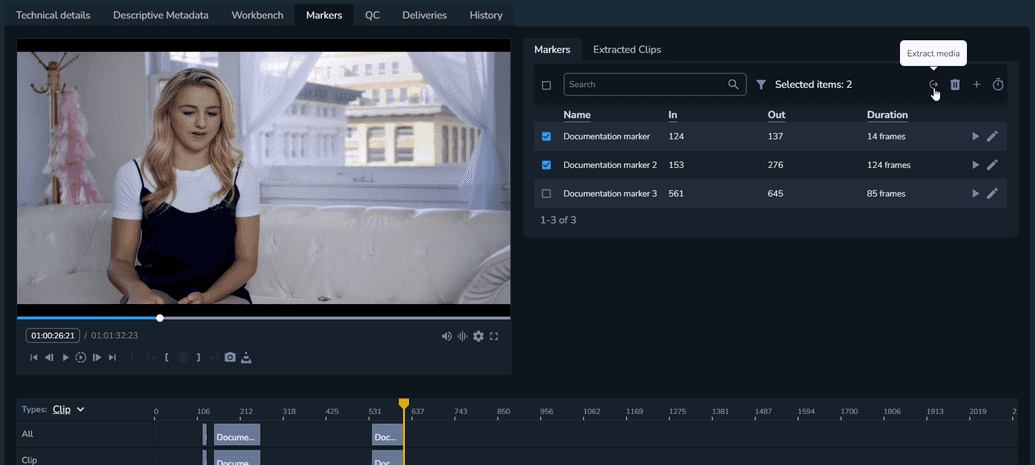The width and height of the screenshot is (1035, 465).
Task: Click the video progress bar handle
Action: (160, 318)
